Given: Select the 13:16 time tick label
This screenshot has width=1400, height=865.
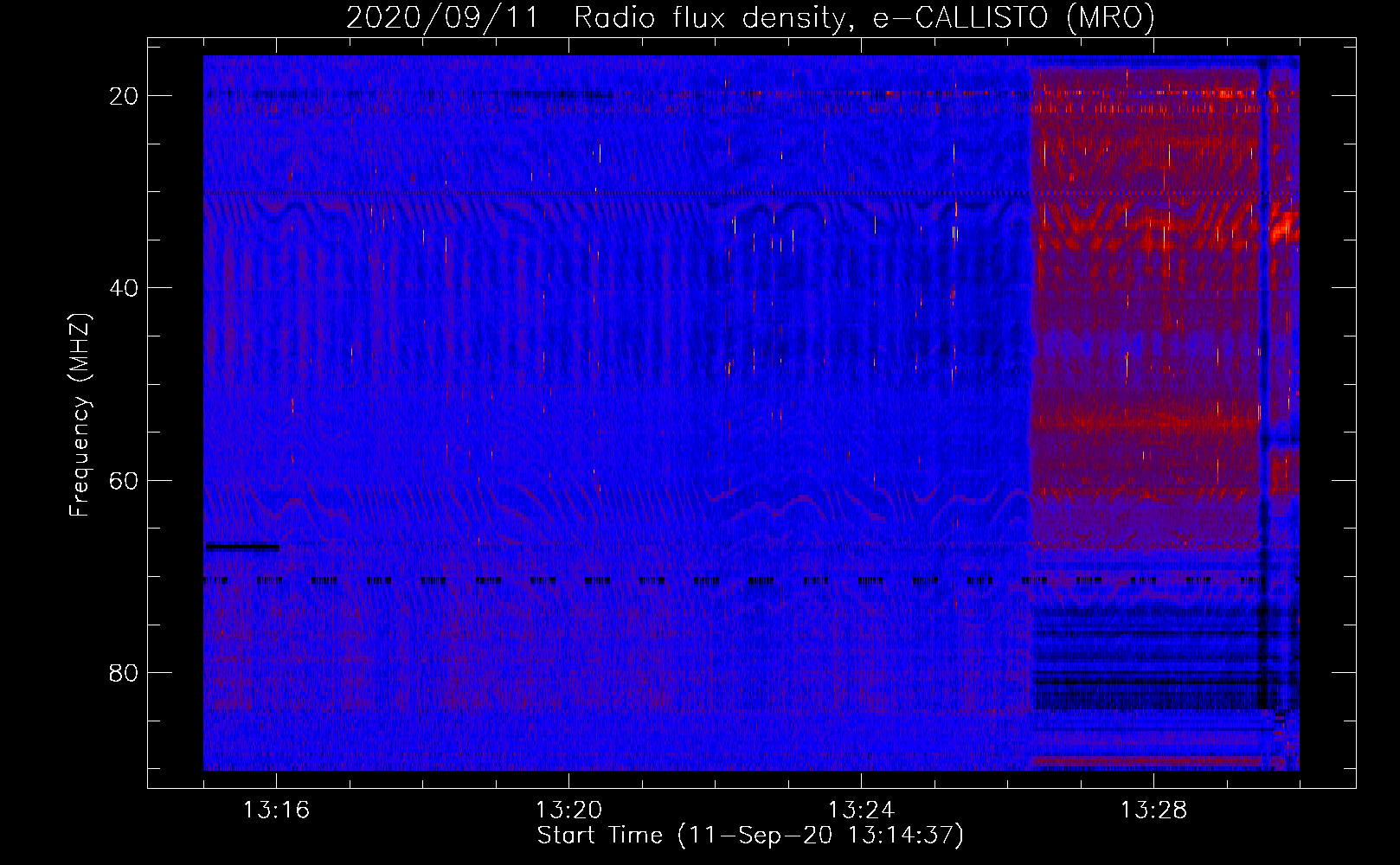Looking at the screenshot, I should 276,811.
